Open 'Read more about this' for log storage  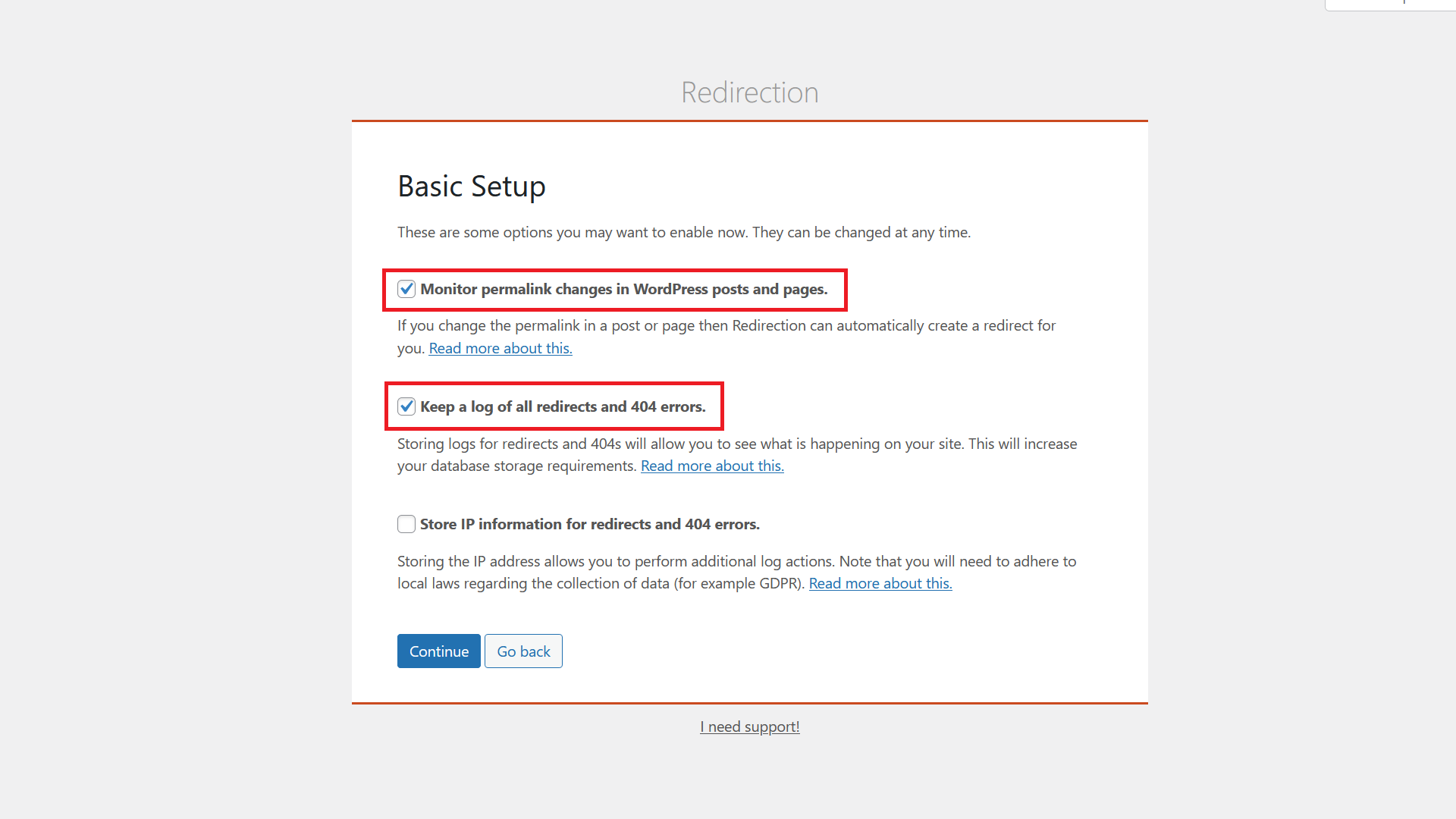point(712,465)
